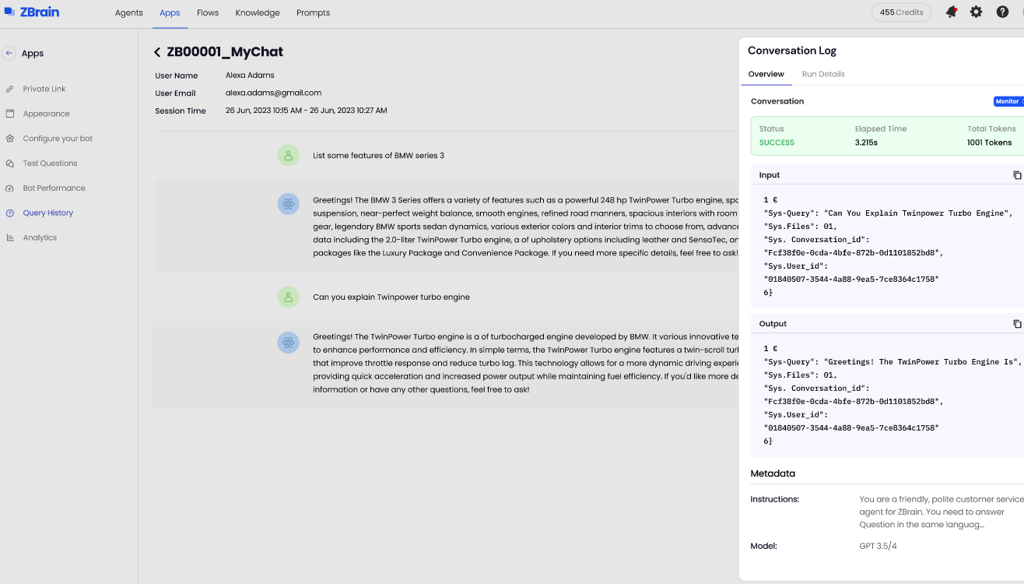Select Configure your bot
1024x584 pixels.
click(57, 139)
